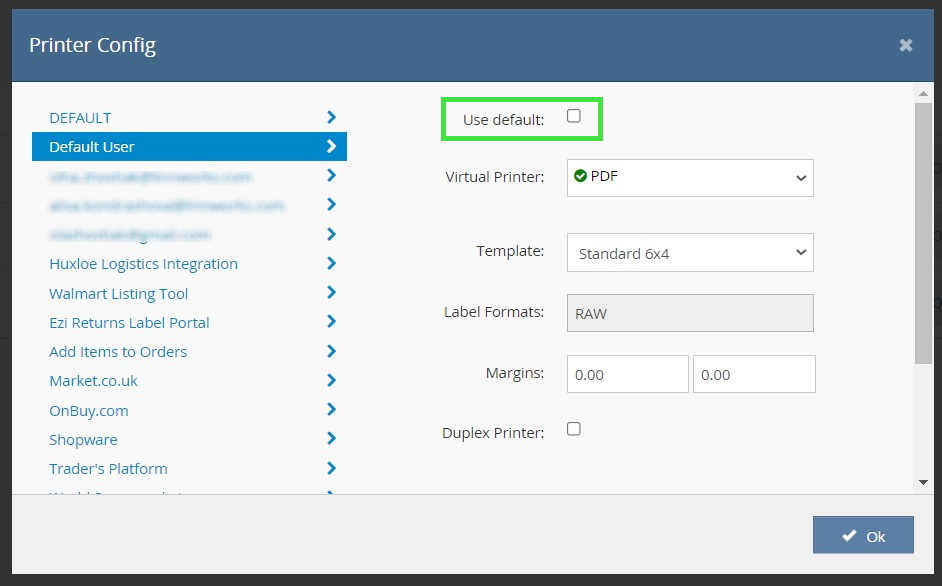942x586 pixels.
Task: Click the chevron beside Shopware
Action: coord(331,439)
